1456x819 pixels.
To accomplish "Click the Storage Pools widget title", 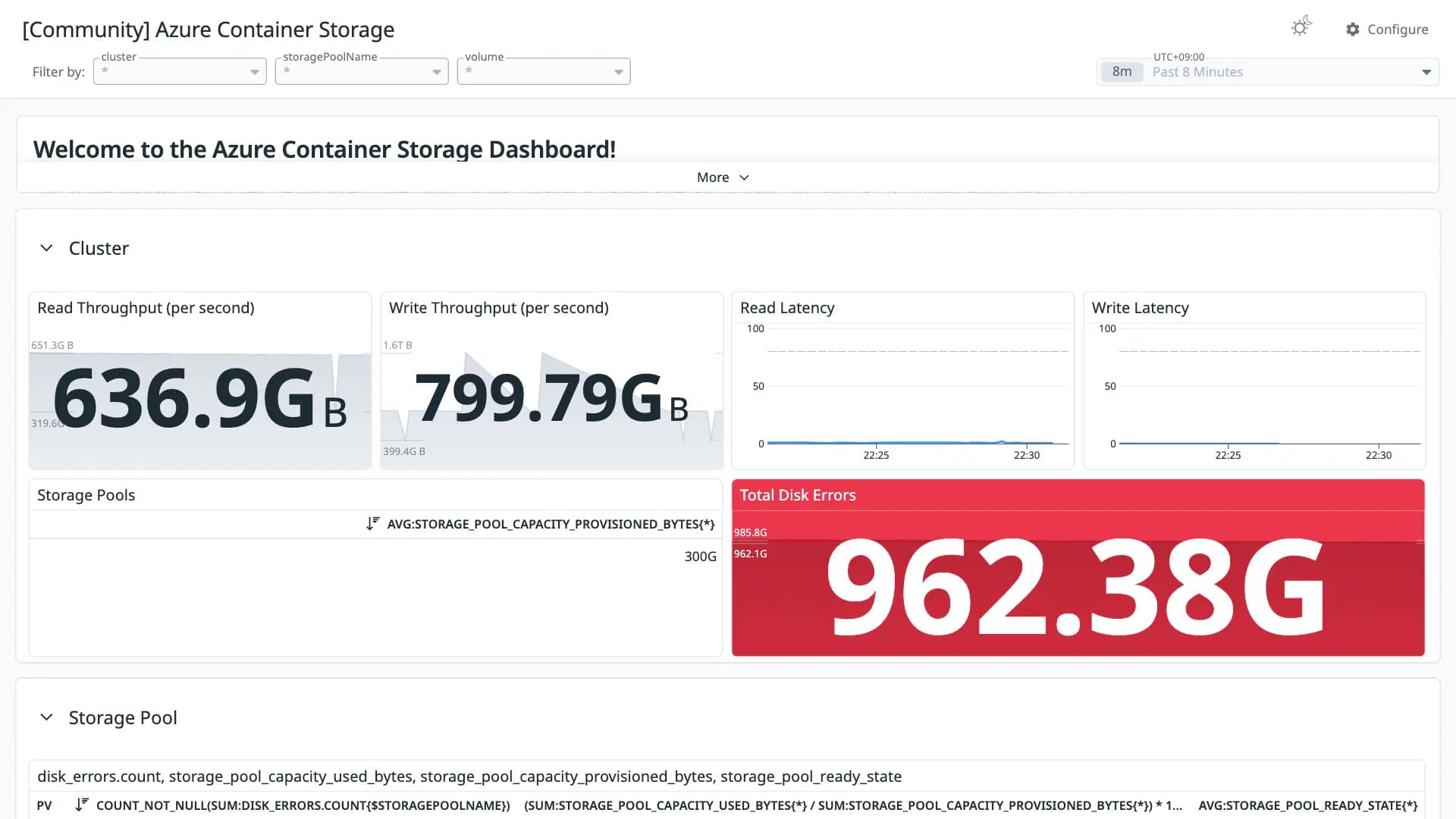I will [x=86, y=495].
